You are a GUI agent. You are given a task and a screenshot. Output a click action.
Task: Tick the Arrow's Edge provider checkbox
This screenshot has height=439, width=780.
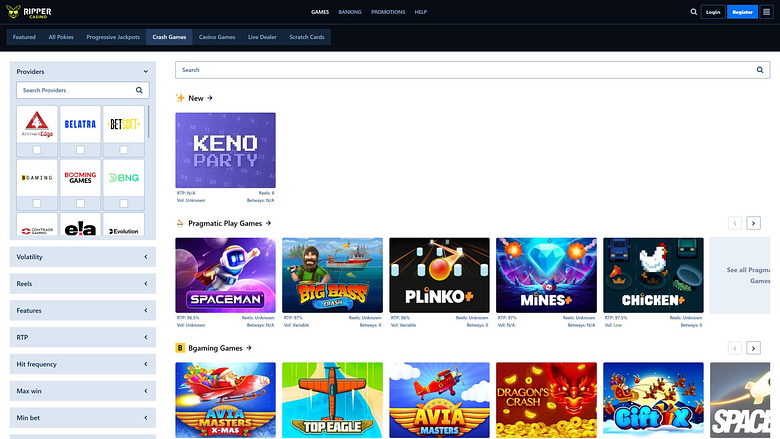[37, 150]
